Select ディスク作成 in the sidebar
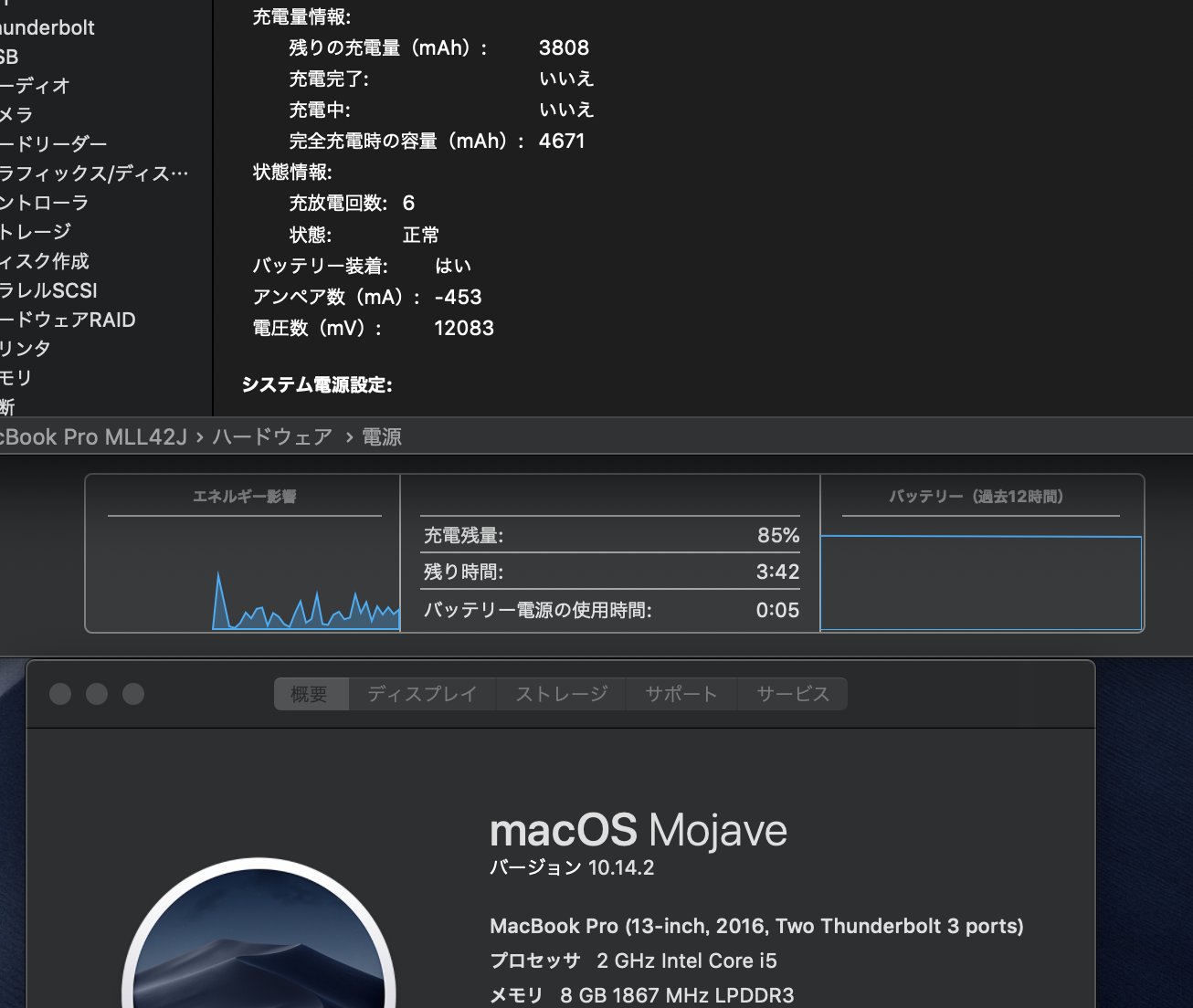The height and width of the screenshot is (1008, 1193). (x=45, y=261)
